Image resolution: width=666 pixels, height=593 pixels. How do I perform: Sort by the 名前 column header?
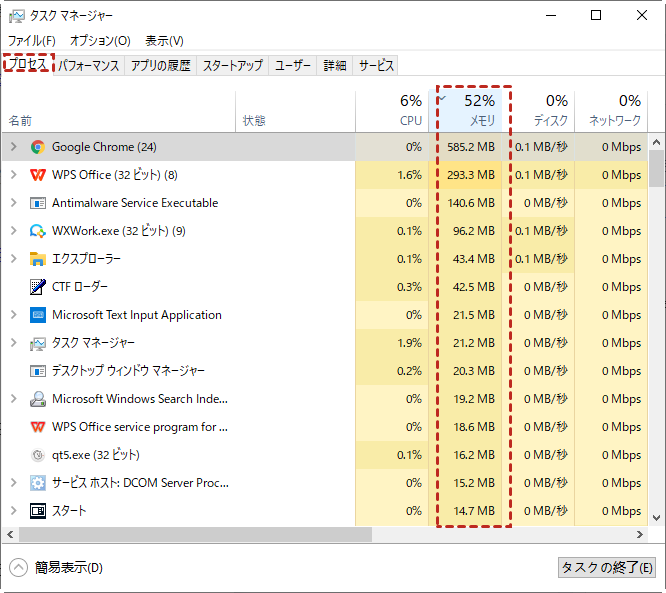point(119,111)
